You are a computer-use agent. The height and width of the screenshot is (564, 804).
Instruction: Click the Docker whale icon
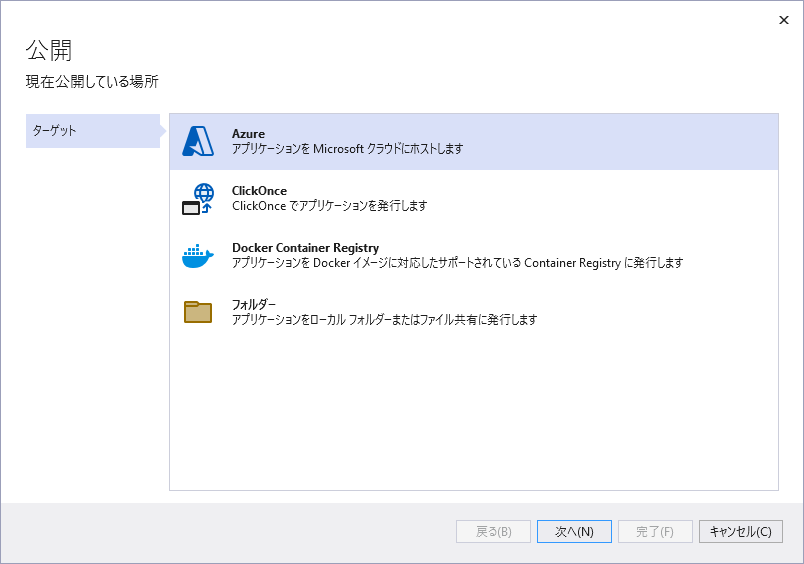198,256
